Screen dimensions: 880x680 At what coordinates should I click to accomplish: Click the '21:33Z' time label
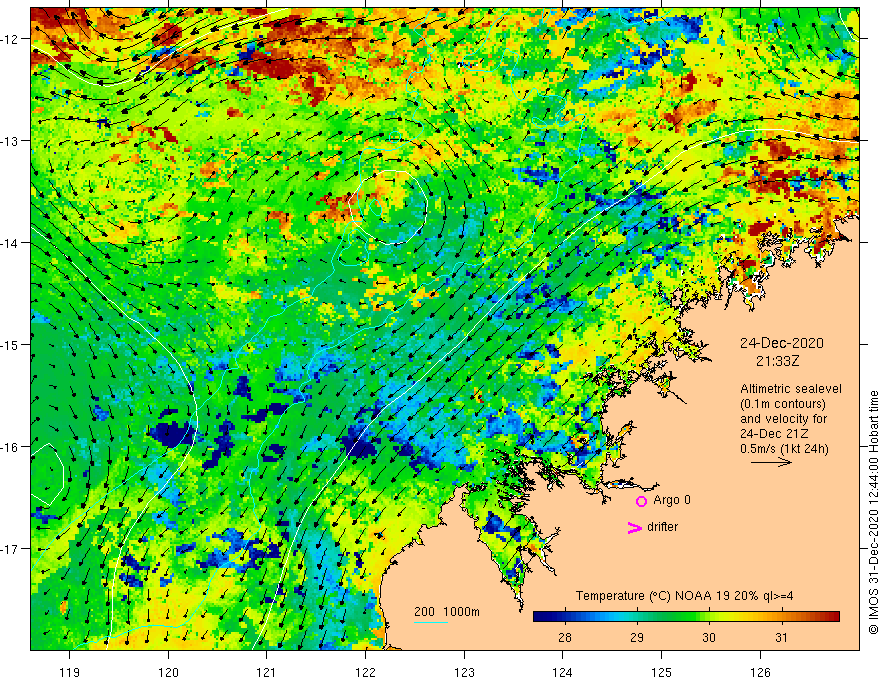tap(777, 361)
